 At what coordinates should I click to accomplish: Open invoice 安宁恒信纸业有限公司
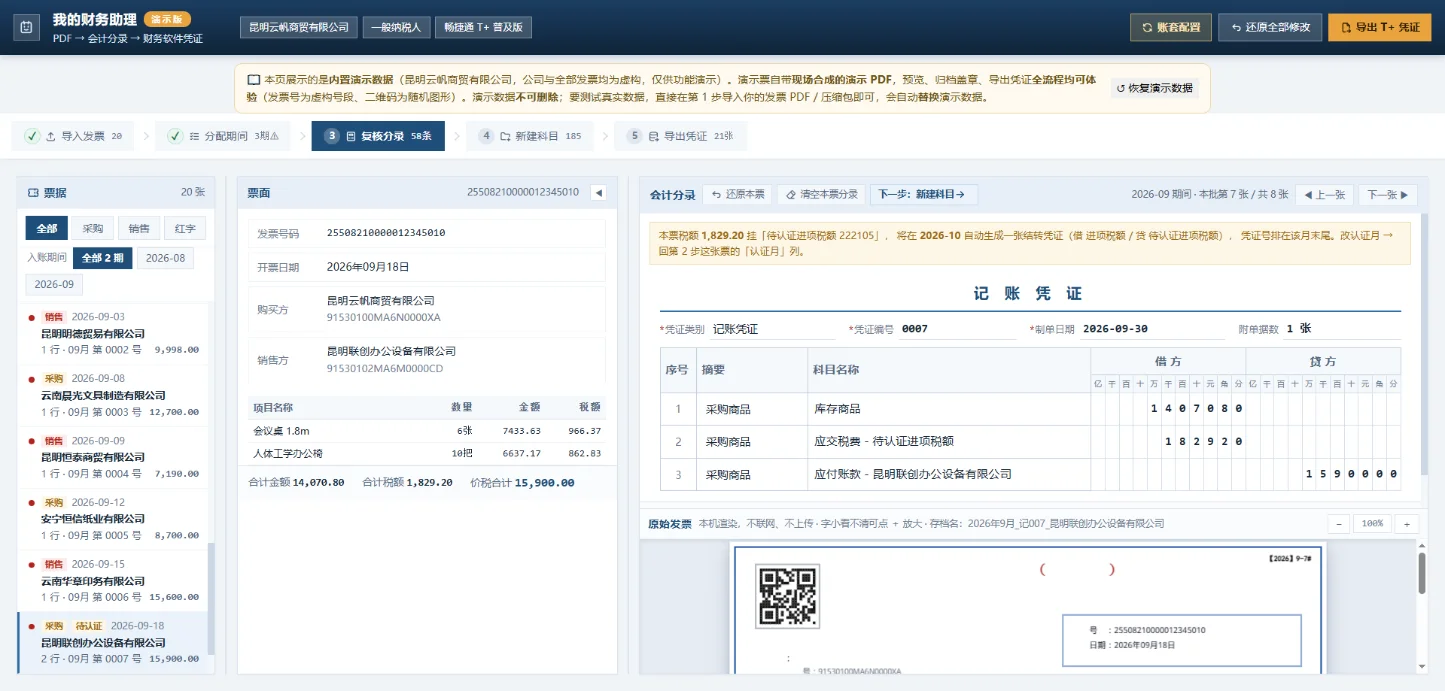point(112,519)
